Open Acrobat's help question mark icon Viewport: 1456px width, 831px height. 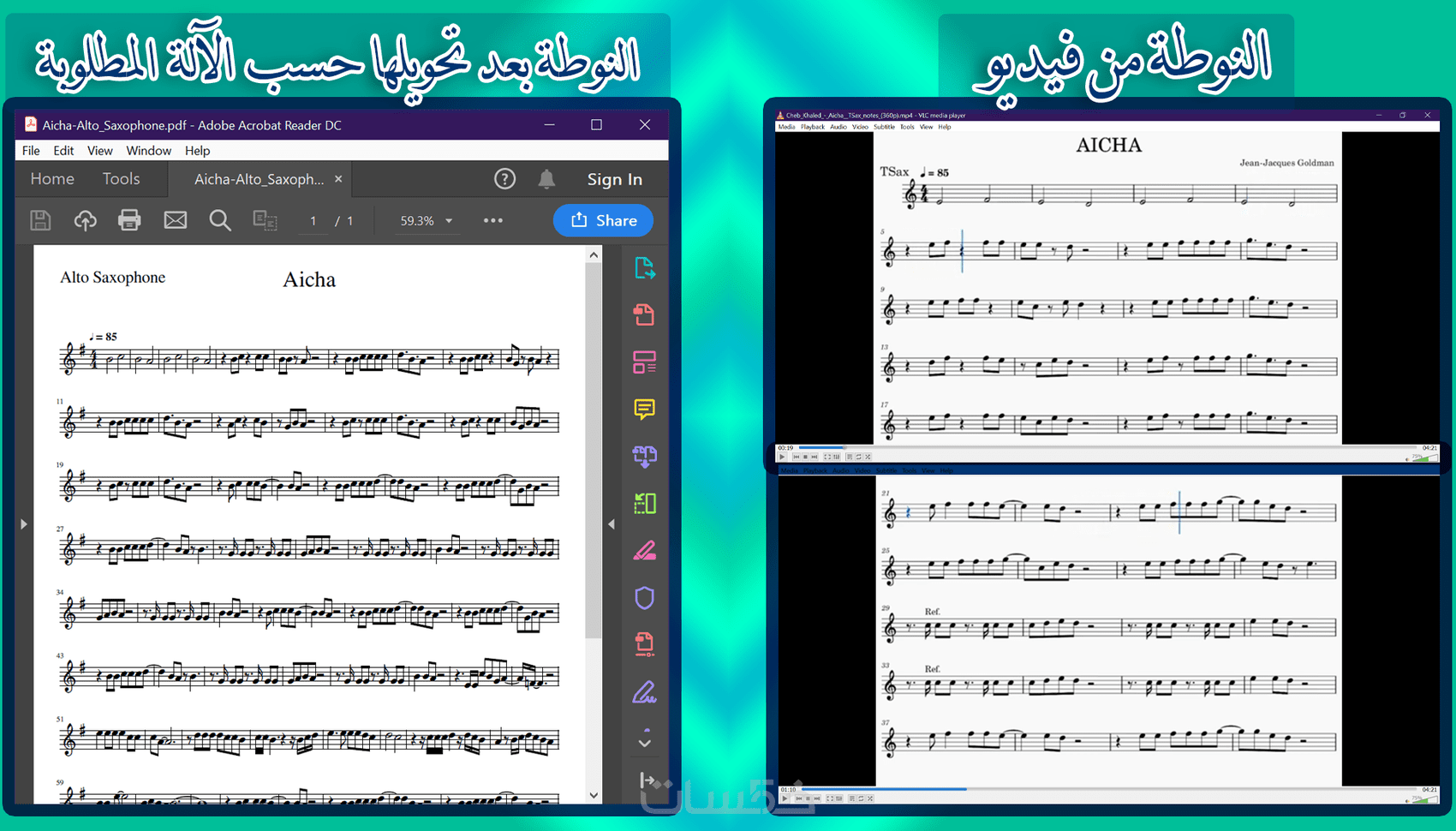click(504, 179)
